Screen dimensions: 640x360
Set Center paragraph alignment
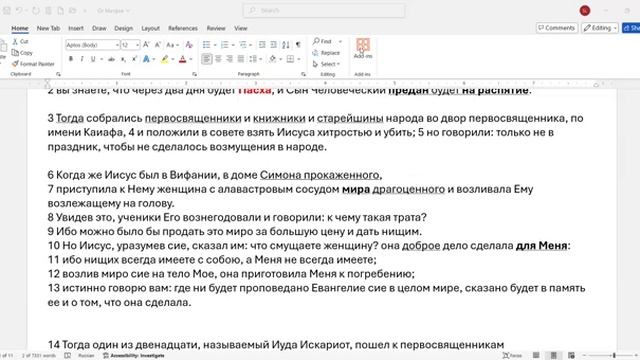[218, 59]
